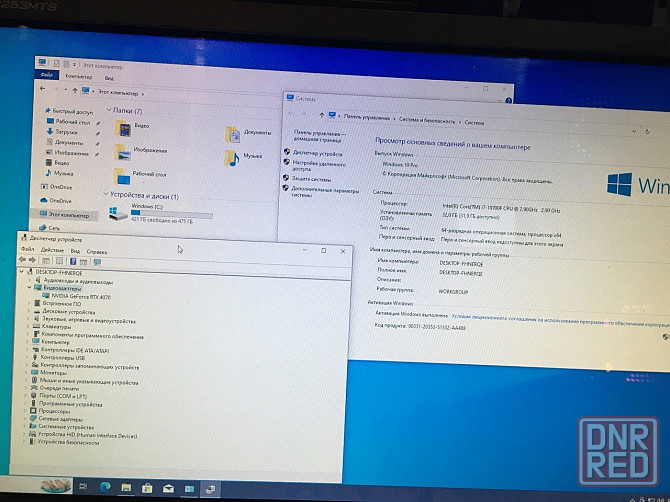This screenshot has height=502, width=670.
Task: Click Система и безопасность breadcrumb
Action: (427, 120)
